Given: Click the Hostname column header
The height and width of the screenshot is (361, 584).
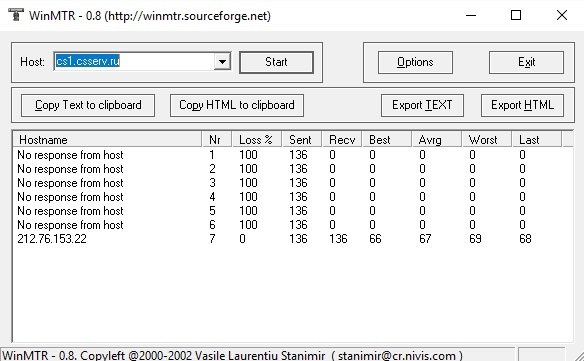Looking at the screenshot, I should point(108,140).
